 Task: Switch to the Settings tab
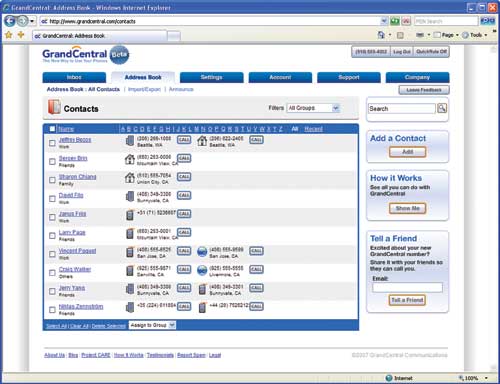point(212,77)
